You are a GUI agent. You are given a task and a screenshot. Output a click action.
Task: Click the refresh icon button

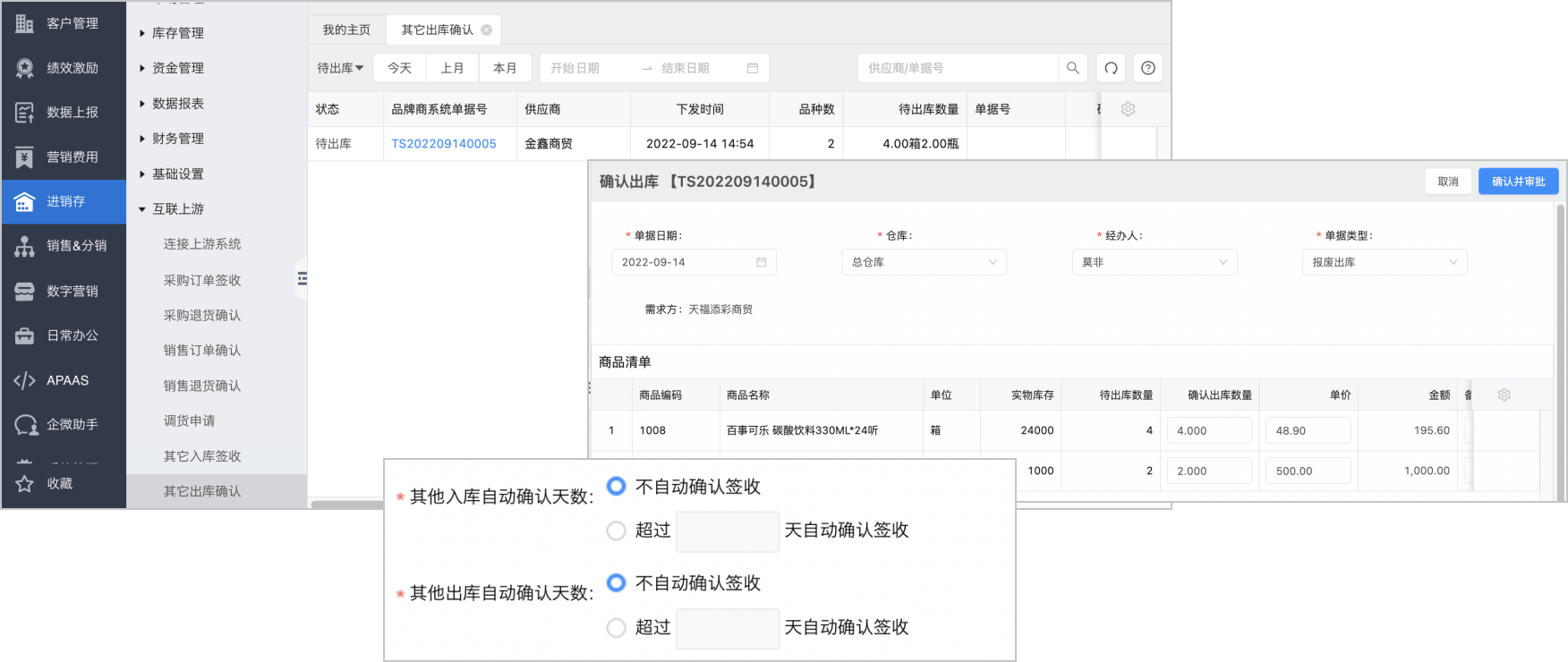click(x=1111, y=68)
